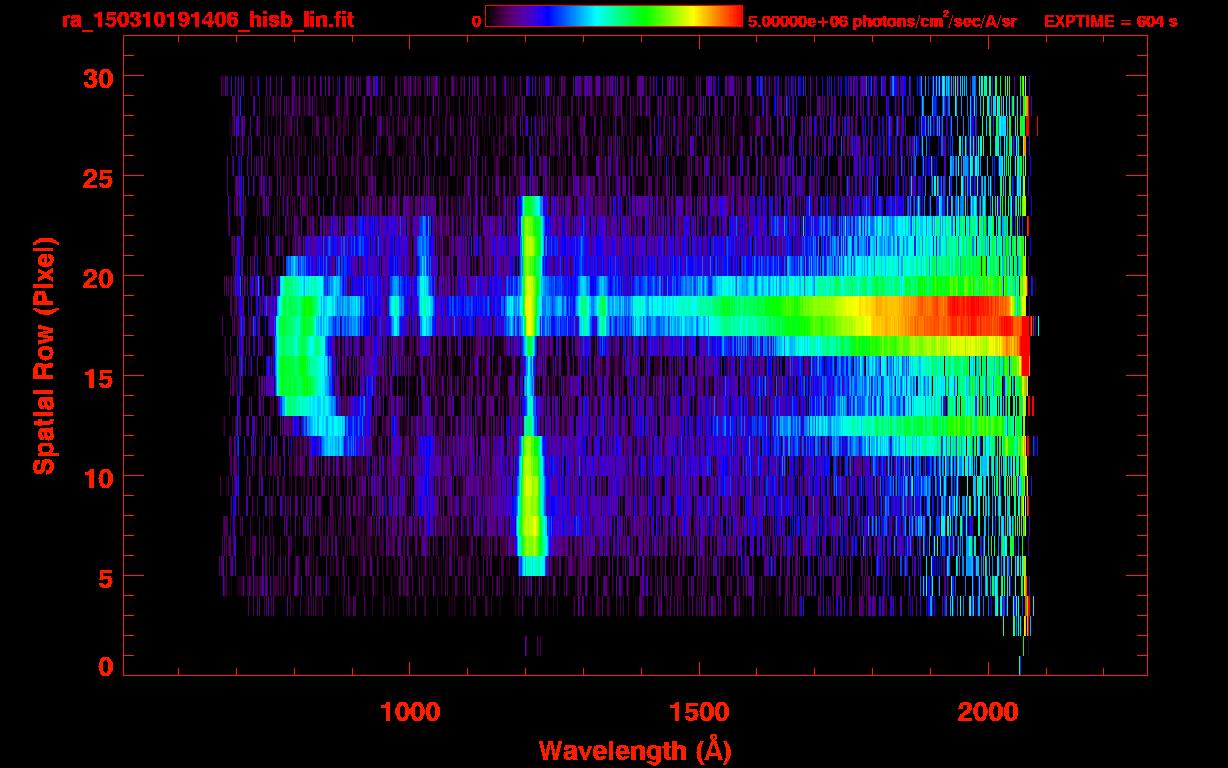Click the rainbow color scale bar

pyautogui.click(x=613, y=16)
